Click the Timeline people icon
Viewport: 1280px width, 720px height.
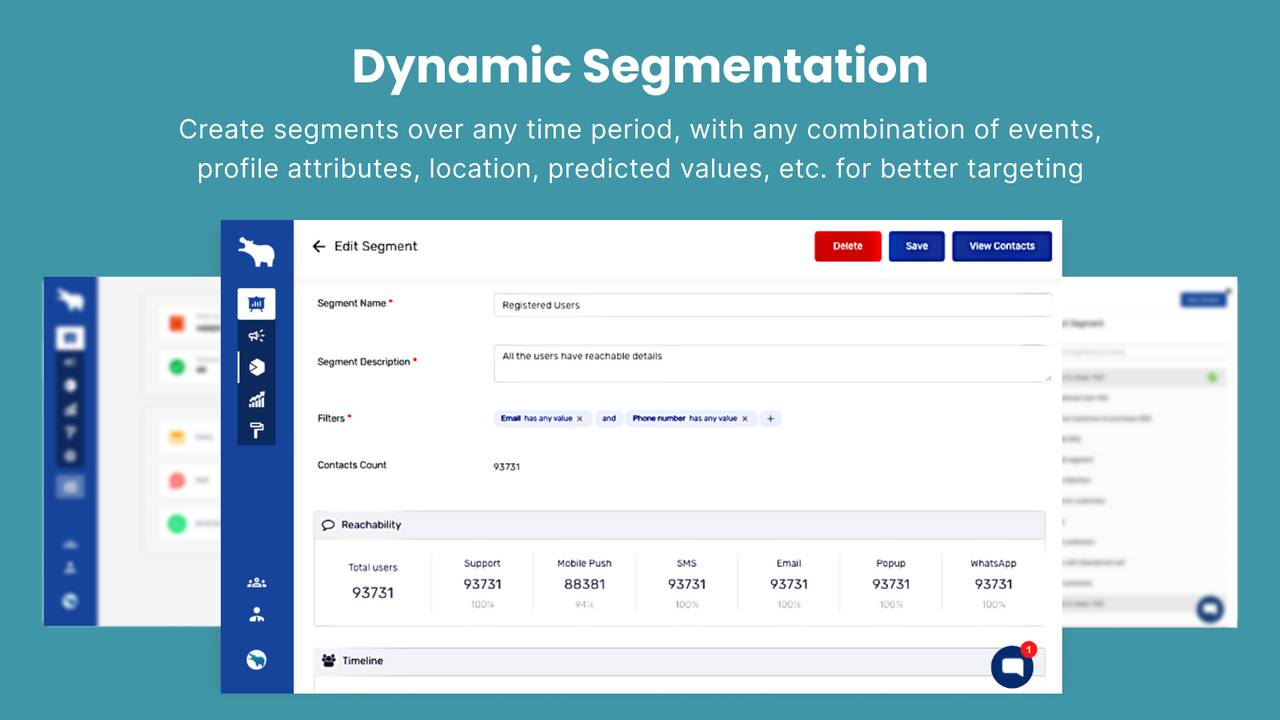(328, 661)
